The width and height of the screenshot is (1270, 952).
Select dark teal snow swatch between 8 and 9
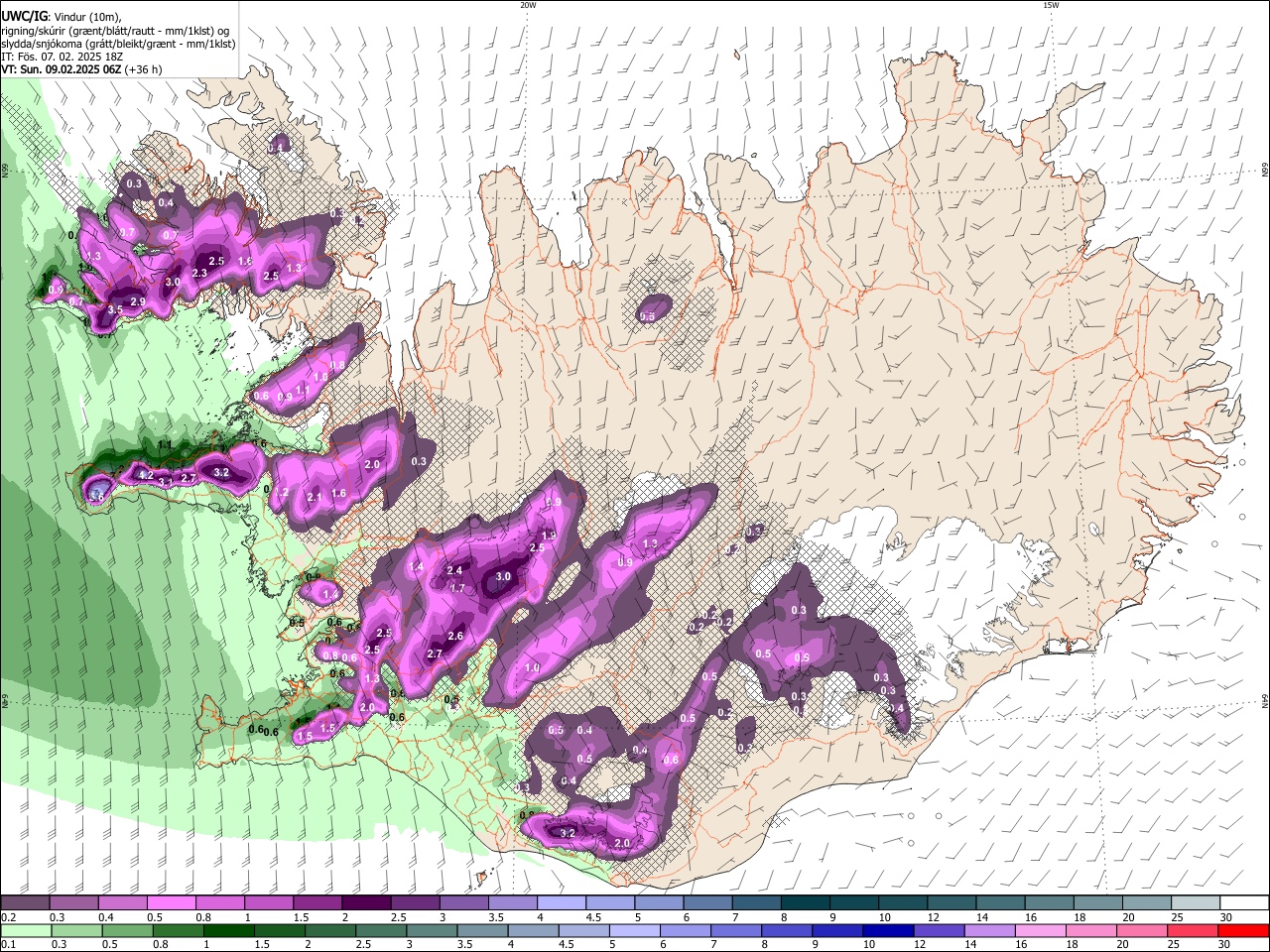(x=806, y=902)
